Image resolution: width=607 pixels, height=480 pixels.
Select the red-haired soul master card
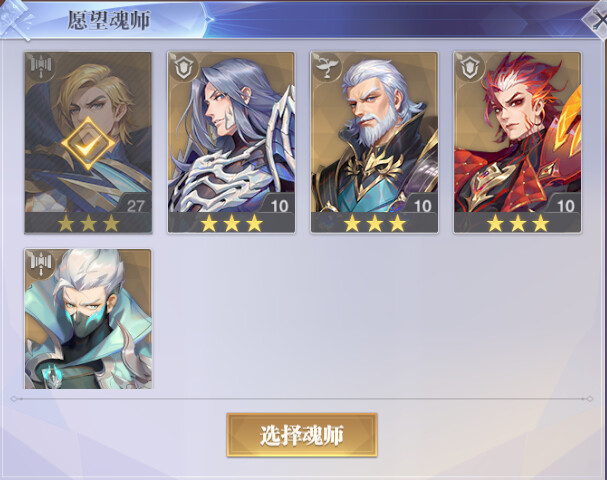(x=518, y=142)
